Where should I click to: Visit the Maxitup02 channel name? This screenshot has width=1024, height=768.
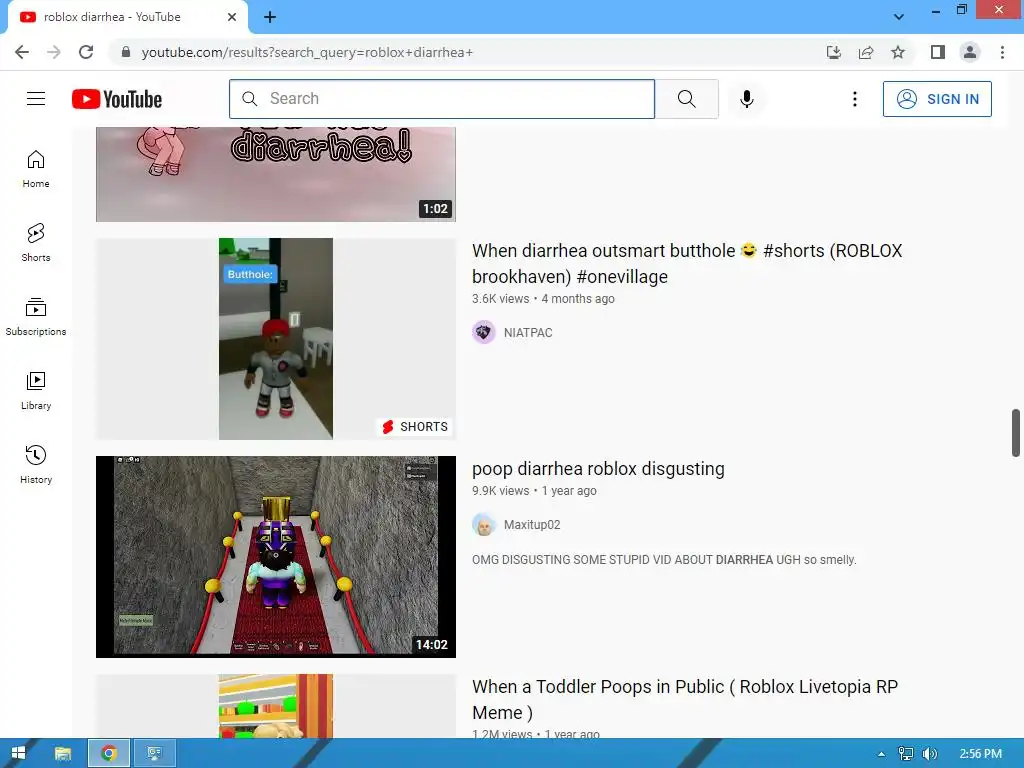(x=532, y=524)
